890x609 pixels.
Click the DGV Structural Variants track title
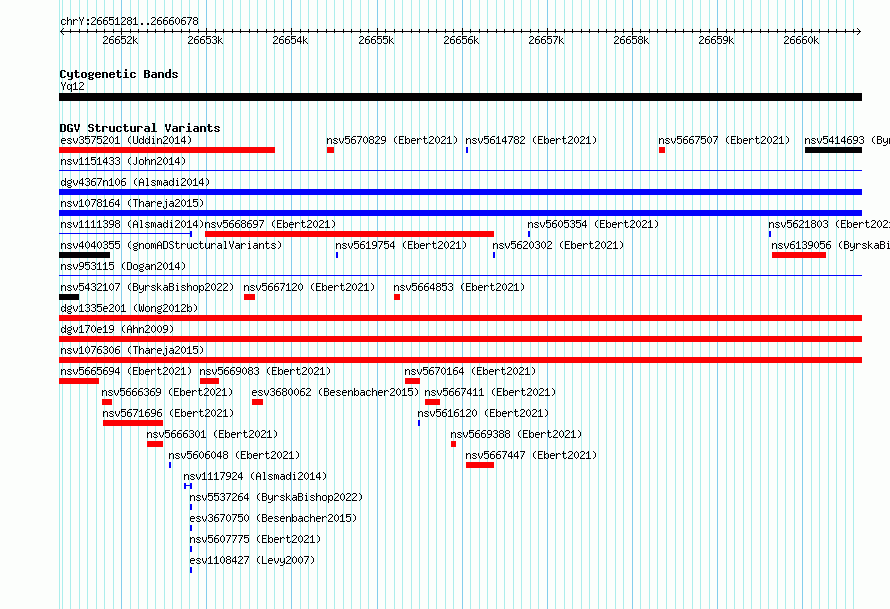(140, 128)
